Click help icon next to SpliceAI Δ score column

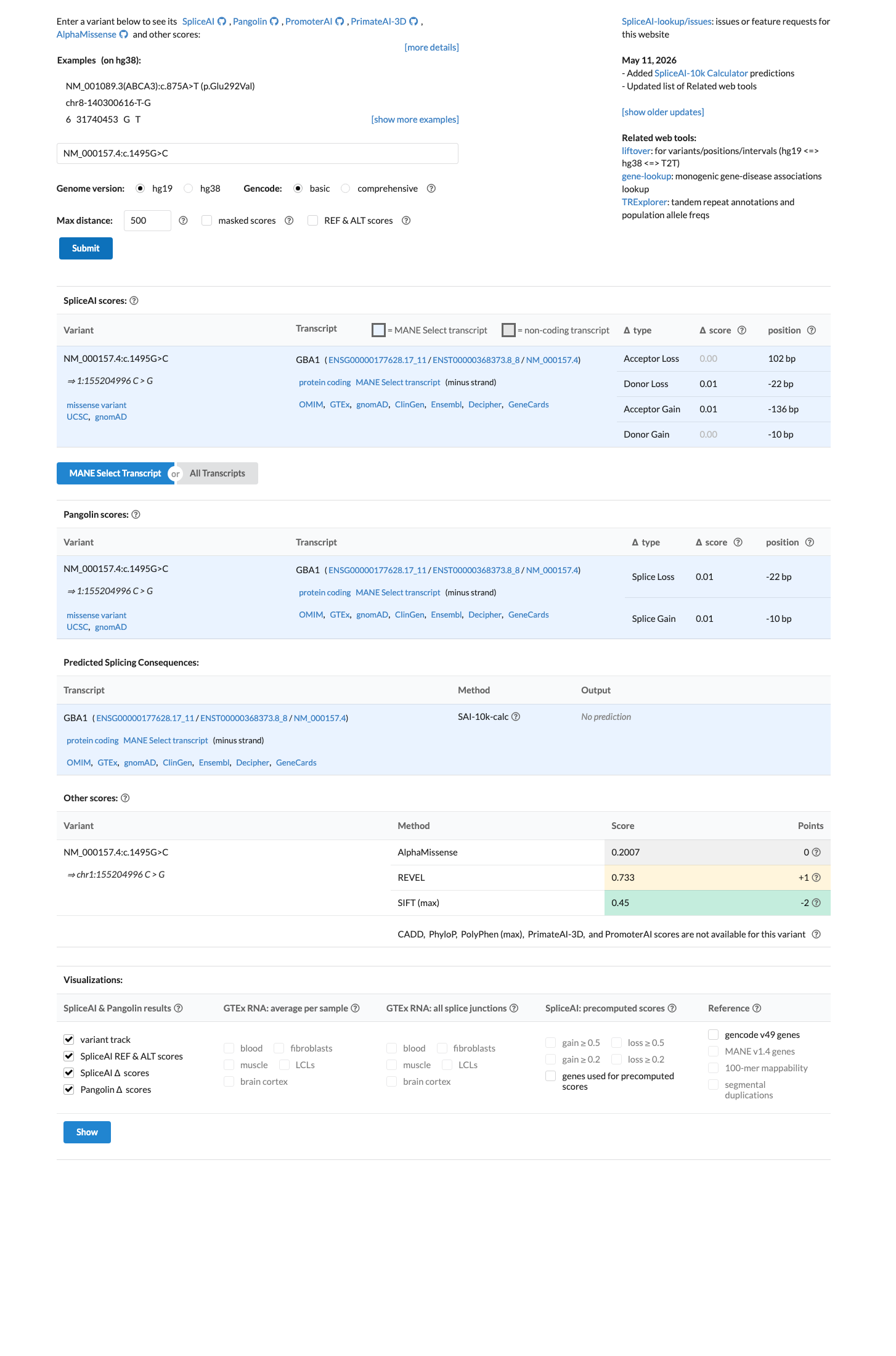[742, 330]
